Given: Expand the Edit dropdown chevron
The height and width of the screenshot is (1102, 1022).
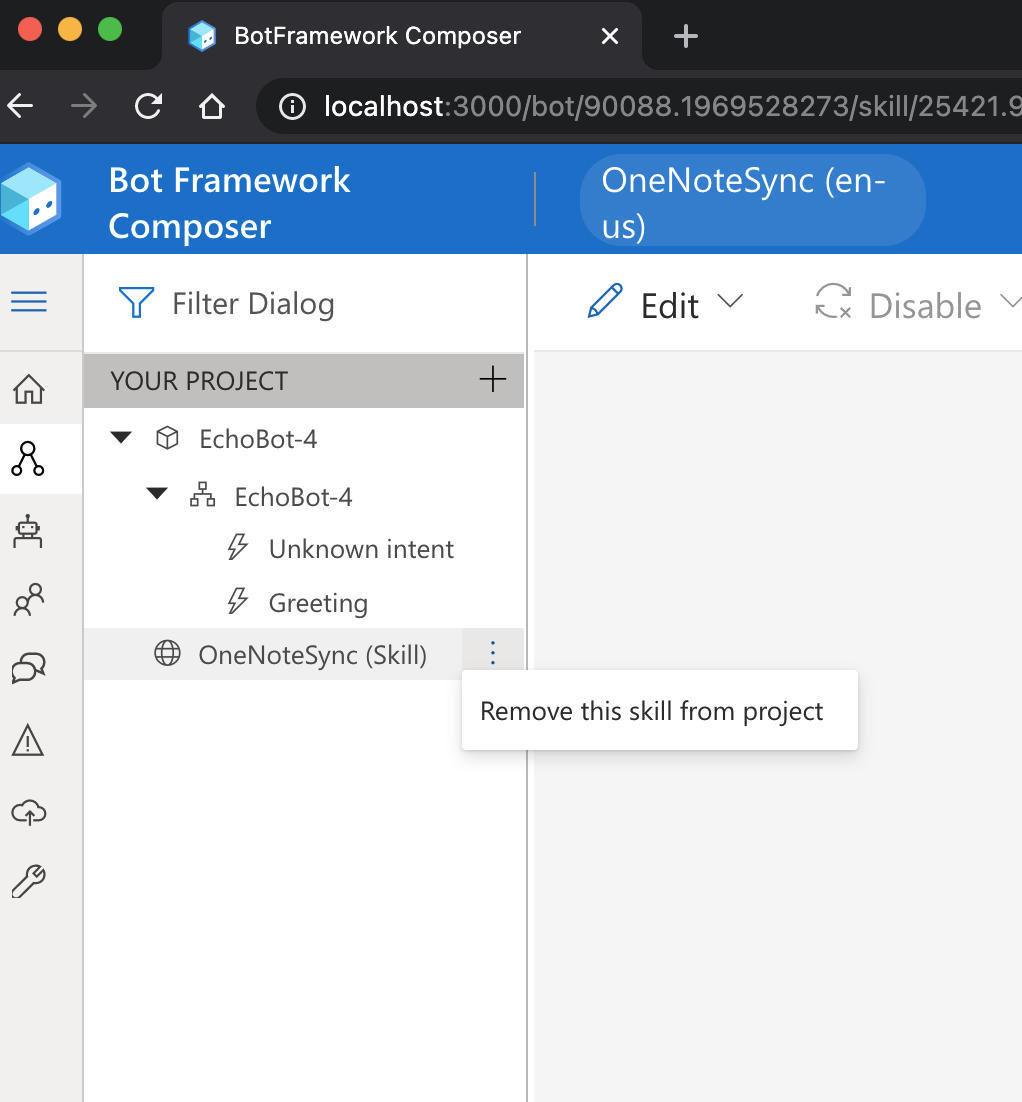Looking at the screenshot, I should 730,302.
